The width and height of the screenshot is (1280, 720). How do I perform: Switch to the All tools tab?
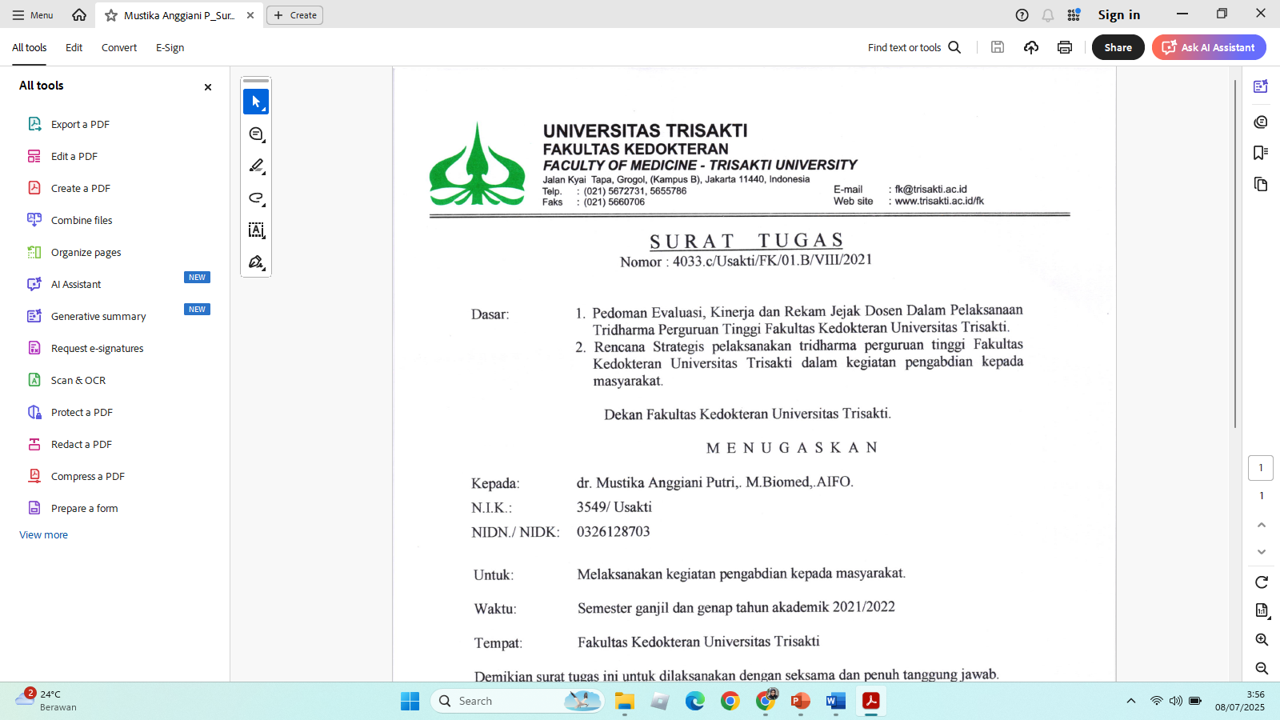point(29,47)
